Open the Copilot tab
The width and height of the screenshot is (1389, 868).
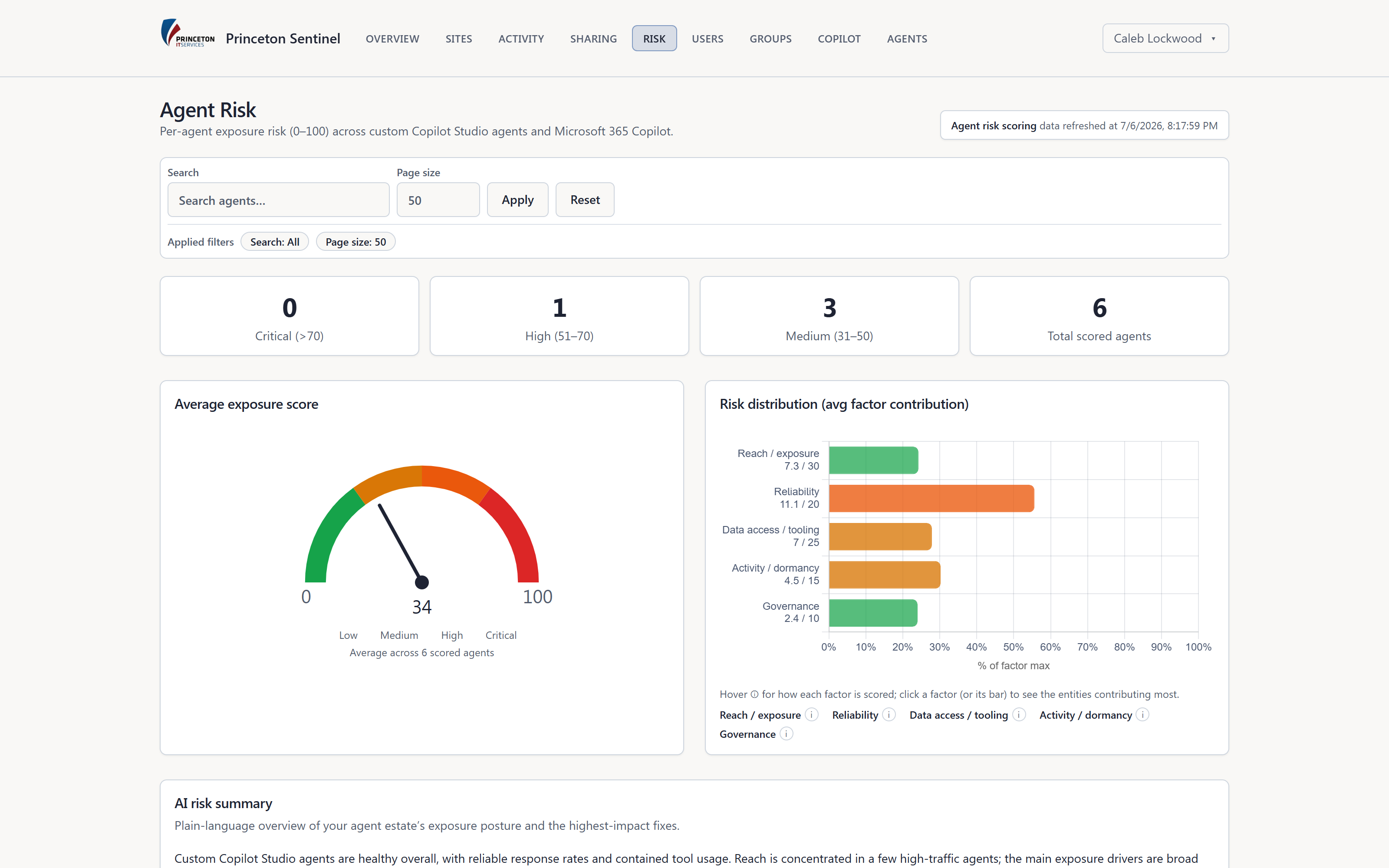(839, 39)
